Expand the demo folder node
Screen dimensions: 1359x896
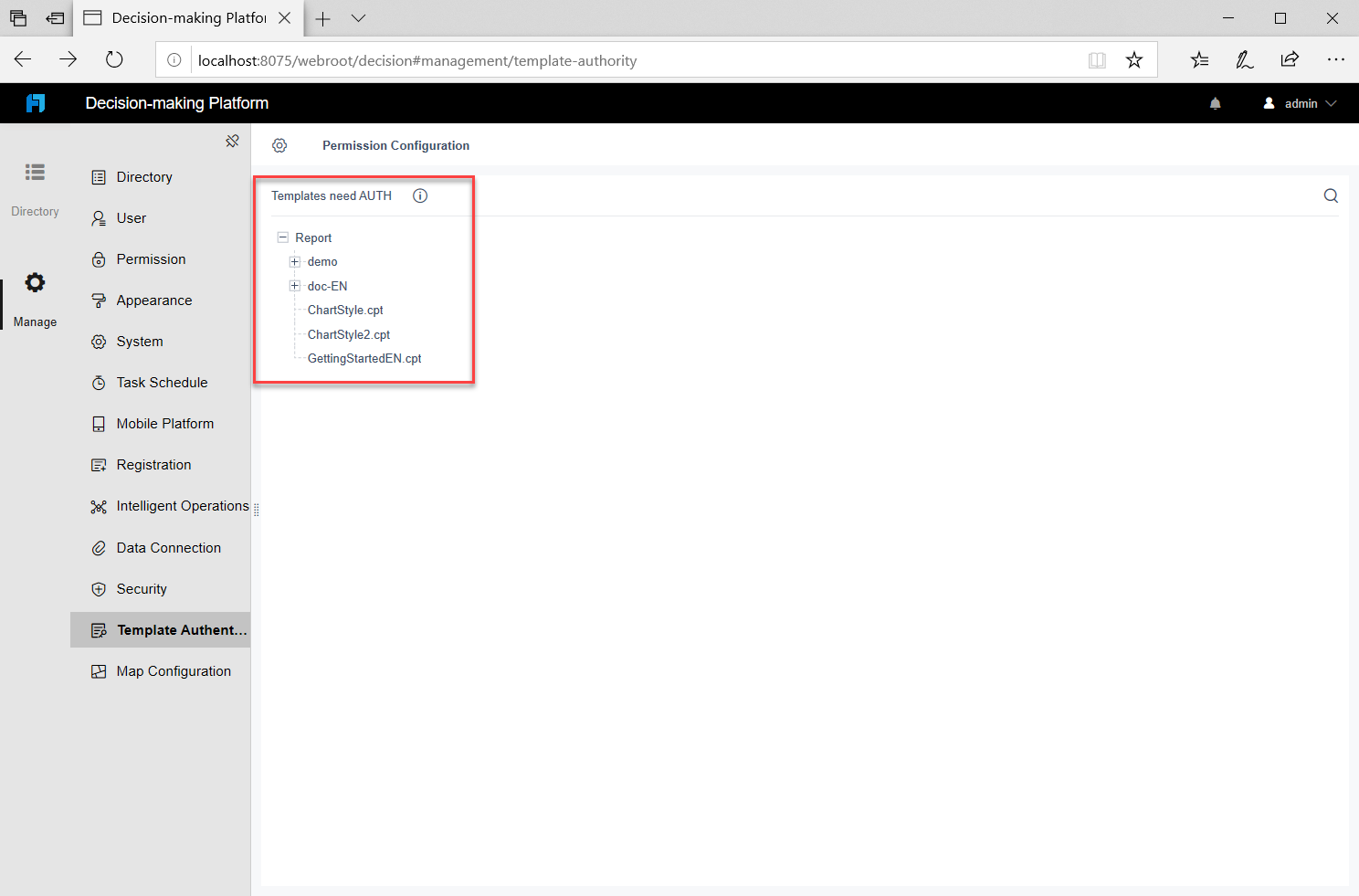click(295, 262)
